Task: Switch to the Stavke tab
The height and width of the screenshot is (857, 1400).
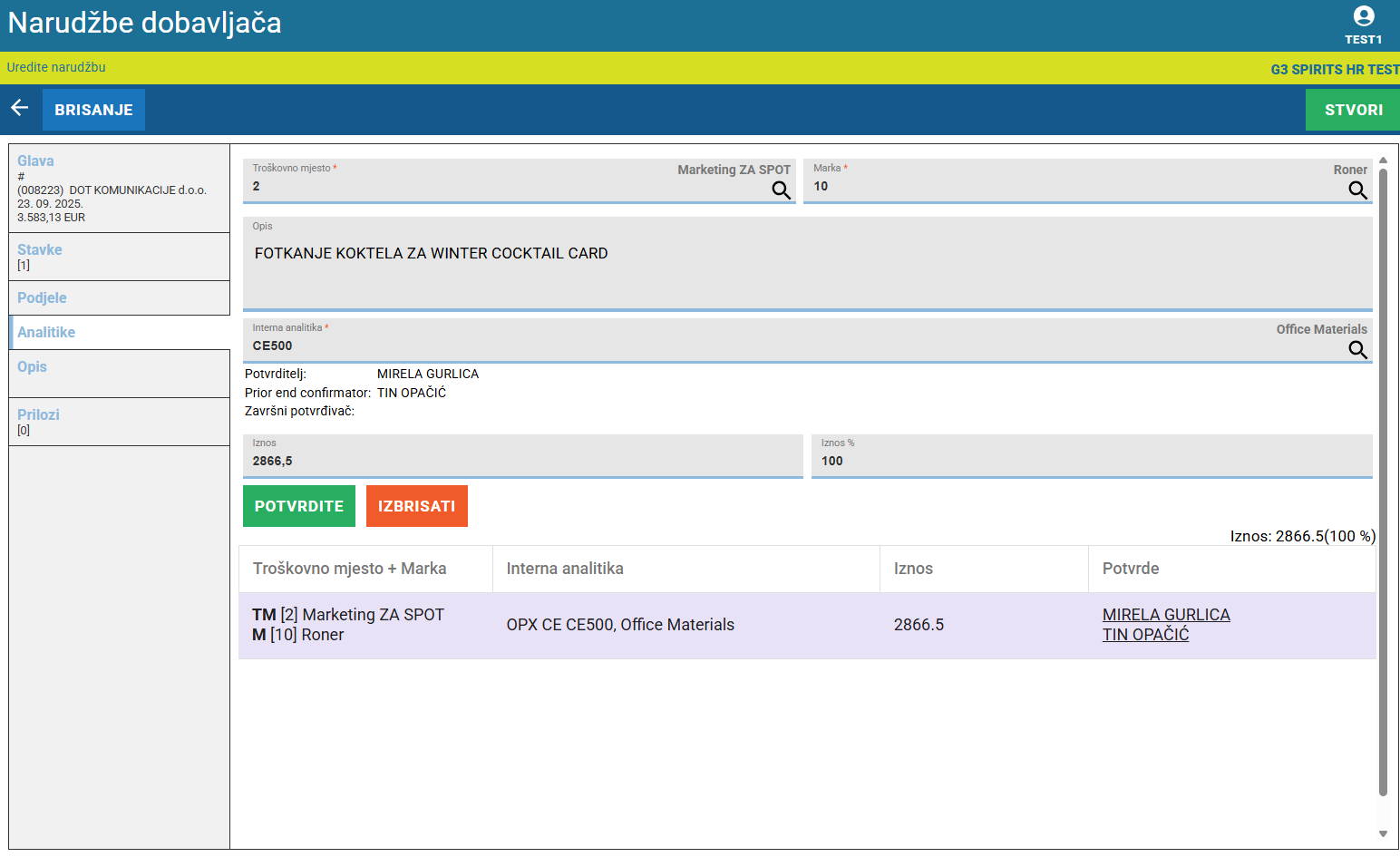Action: pyautogui.click(x=40, y=250)
